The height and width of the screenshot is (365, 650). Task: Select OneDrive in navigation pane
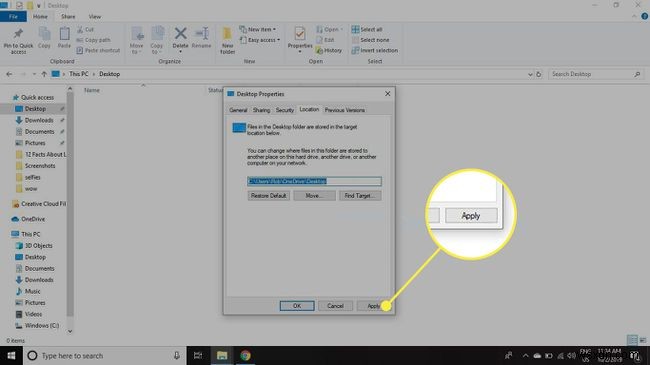coord(33,219)
